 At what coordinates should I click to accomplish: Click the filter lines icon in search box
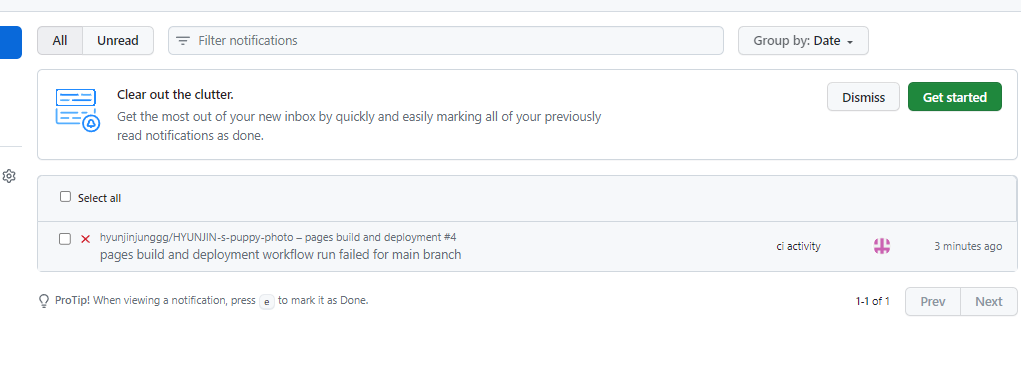pyautogui.click(x=183, y=40)
